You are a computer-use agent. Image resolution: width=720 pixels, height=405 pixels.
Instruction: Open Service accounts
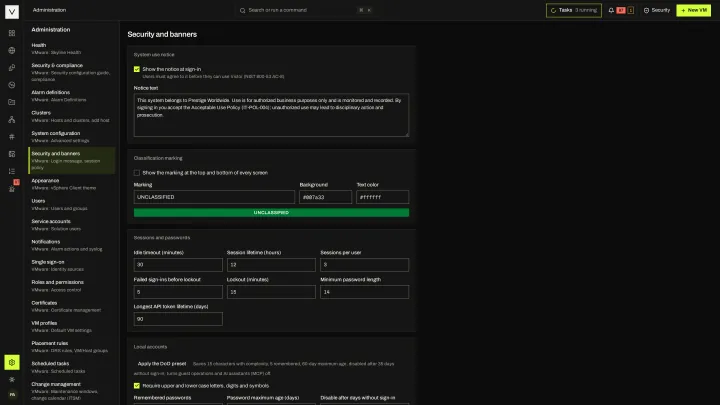click(72, 225)
